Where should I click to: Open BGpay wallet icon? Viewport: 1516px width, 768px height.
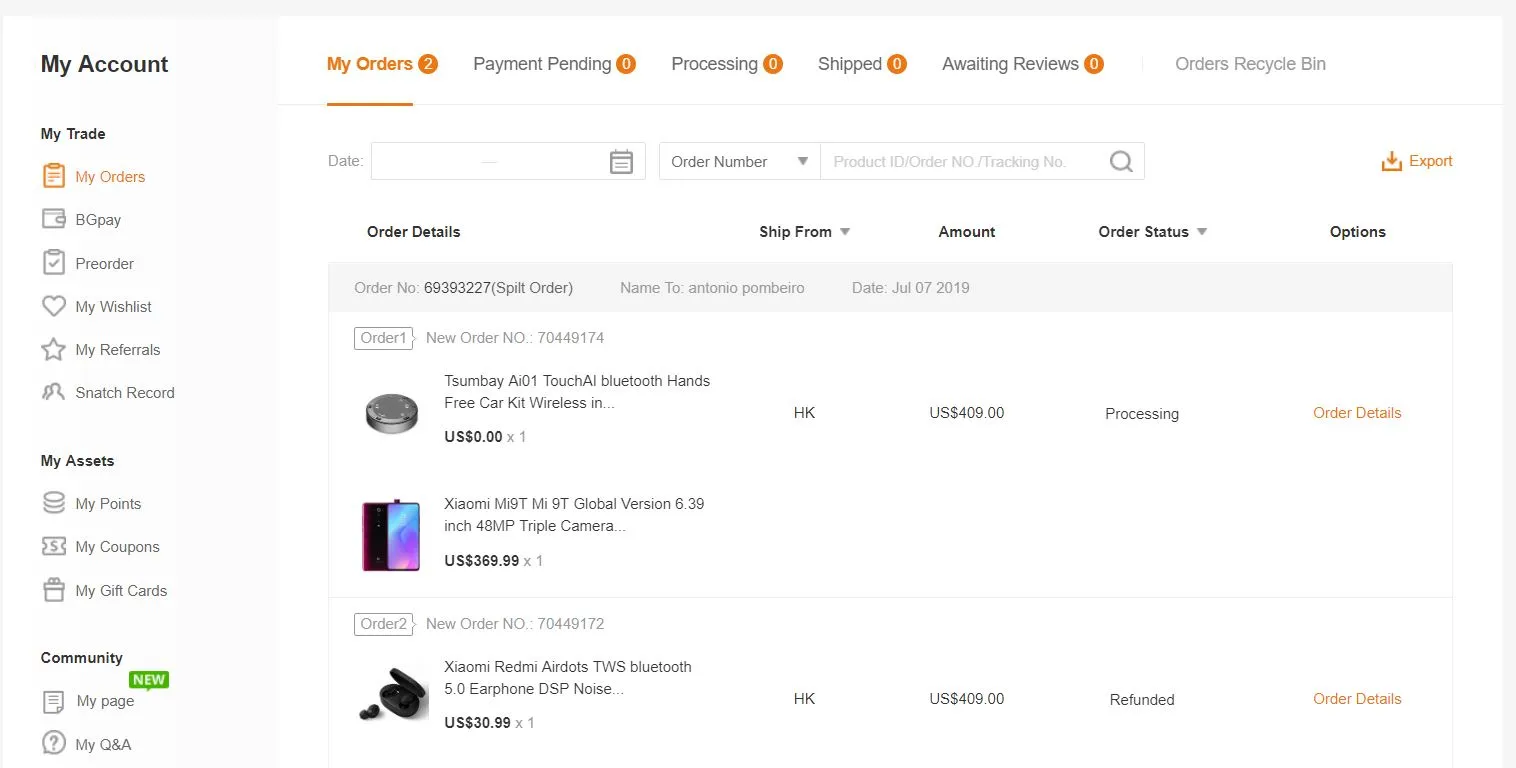(54, 219)
